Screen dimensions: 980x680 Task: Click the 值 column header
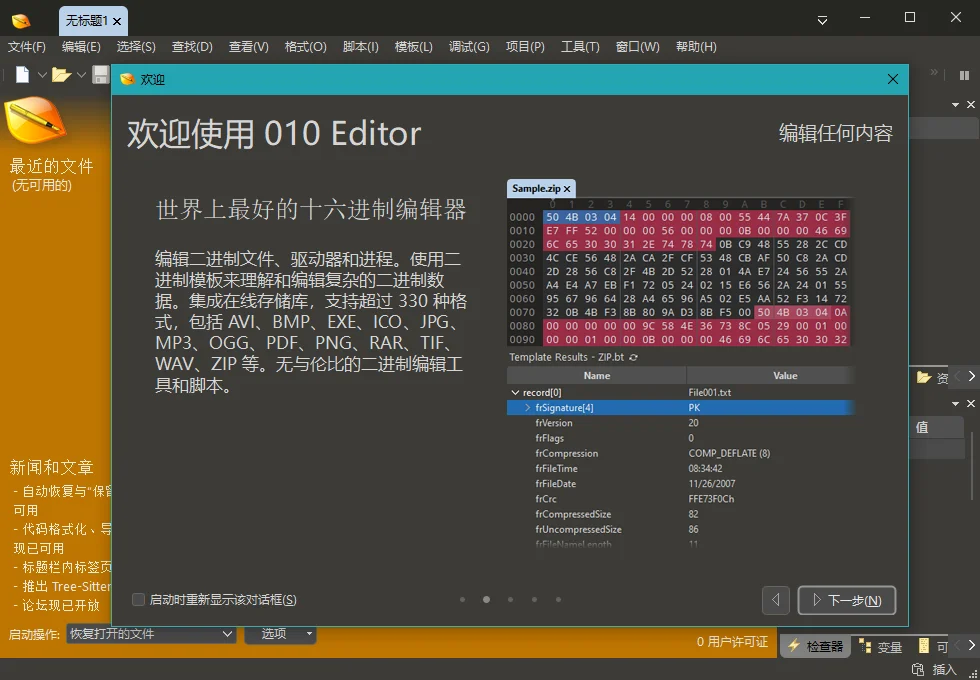[x=935, y=428]
